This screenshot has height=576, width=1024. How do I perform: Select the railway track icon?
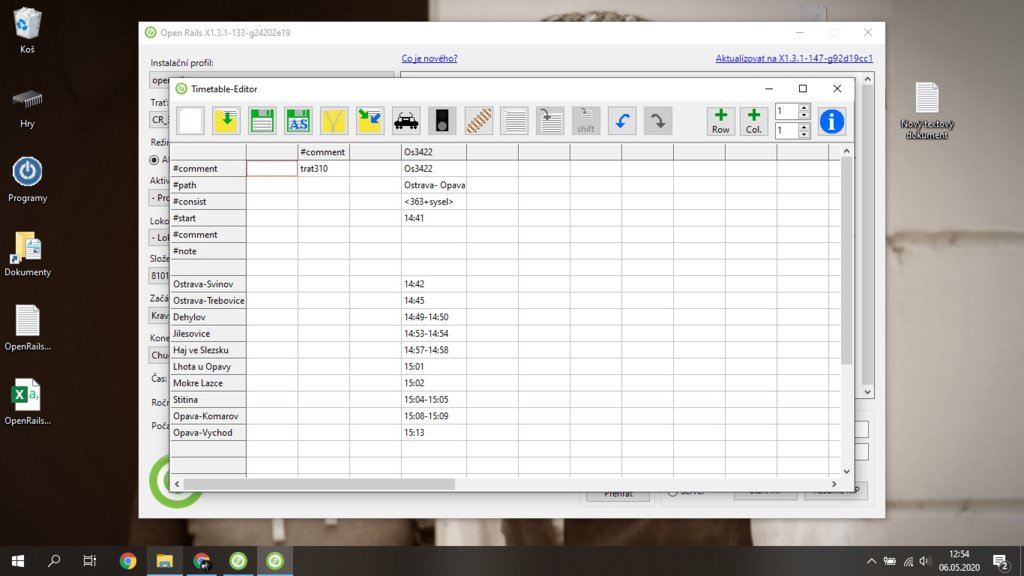coord(479,121)
